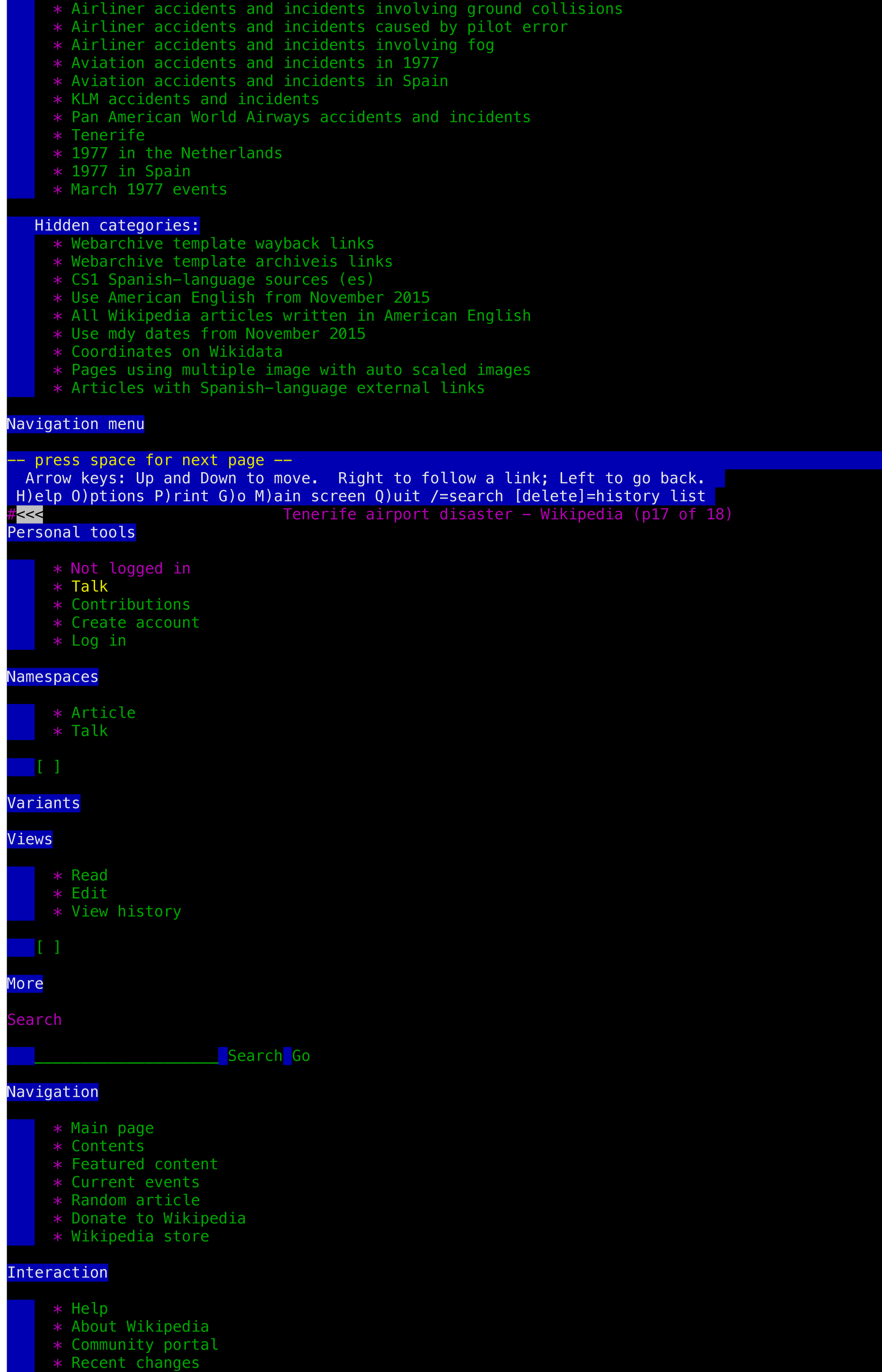Click '-- press space for next page --' status
This screenshot has width=882, height=1372.
click(x=149, y=460)
